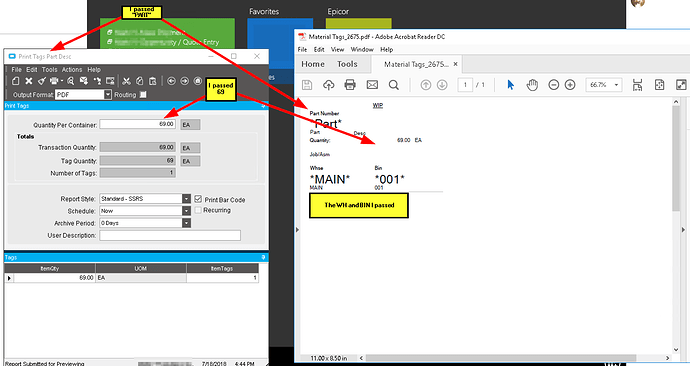Select the arrow selection tool in Acrobat
Viewport: 690px width, 366px height.
tap(510, 85)
